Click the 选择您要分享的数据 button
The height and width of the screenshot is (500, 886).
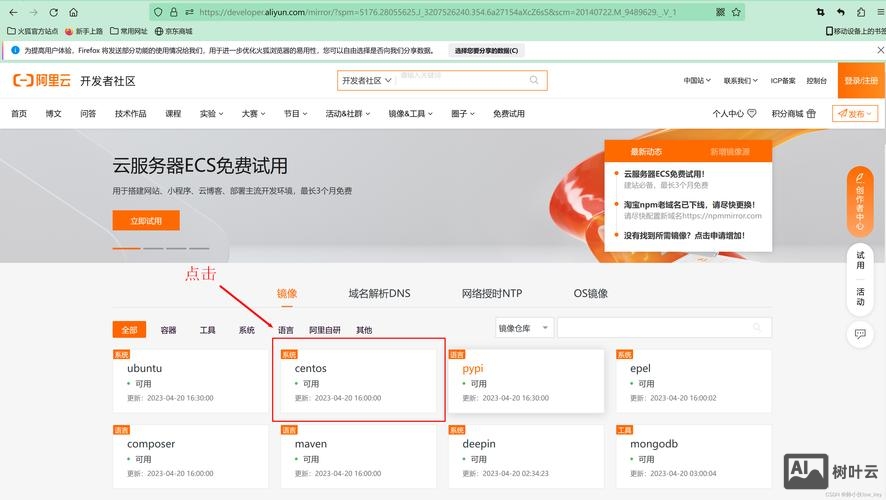(487, 50)
